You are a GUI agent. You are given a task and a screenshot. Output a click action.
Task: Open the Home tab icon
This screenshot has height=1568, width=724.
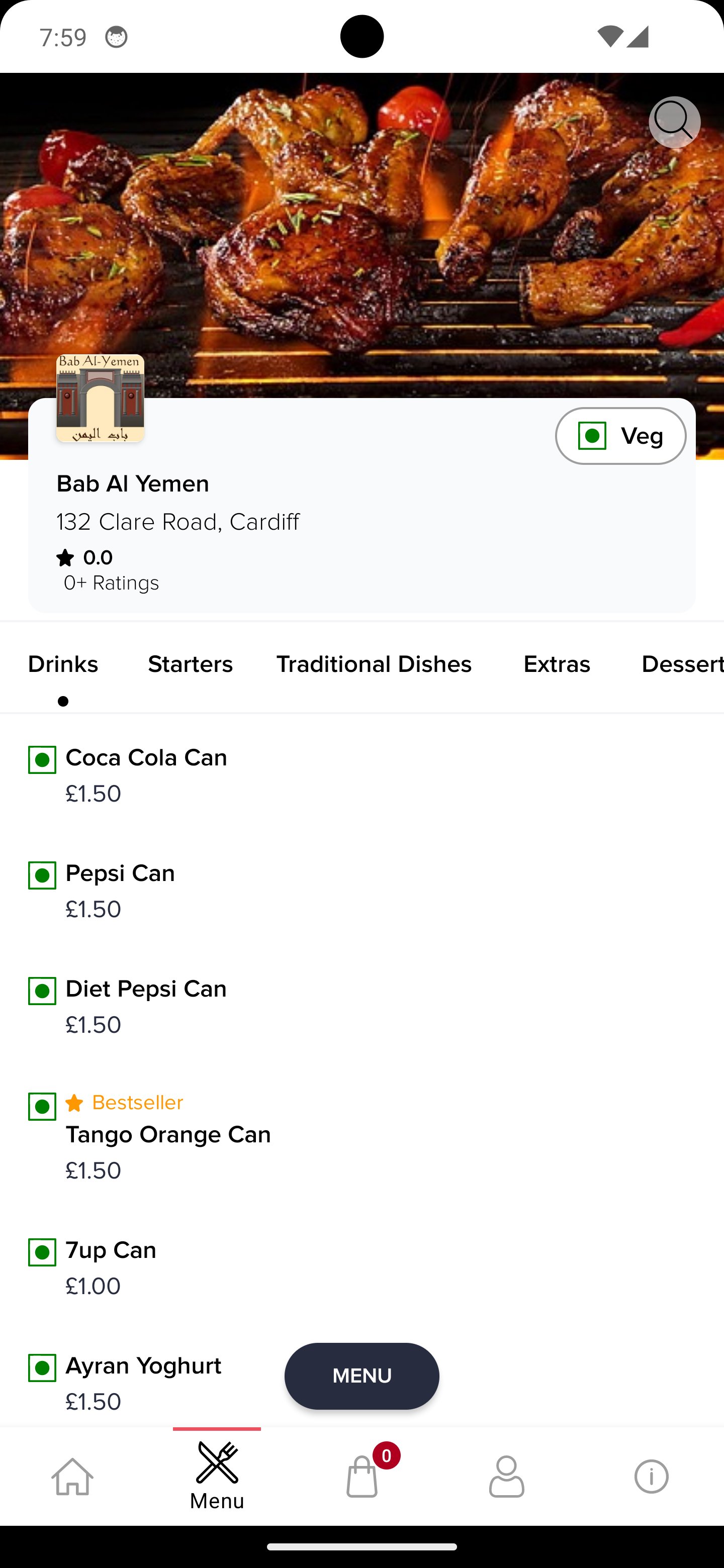click(72, 1477)
